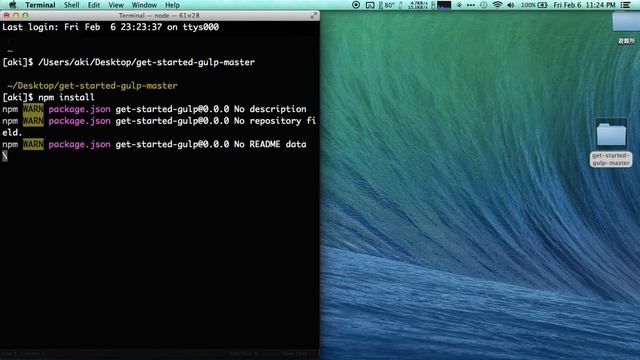Click the 'Last login' line in Terminal
Image resolution: width=640 pixels, height=360 pixels.
pos(111,27)
